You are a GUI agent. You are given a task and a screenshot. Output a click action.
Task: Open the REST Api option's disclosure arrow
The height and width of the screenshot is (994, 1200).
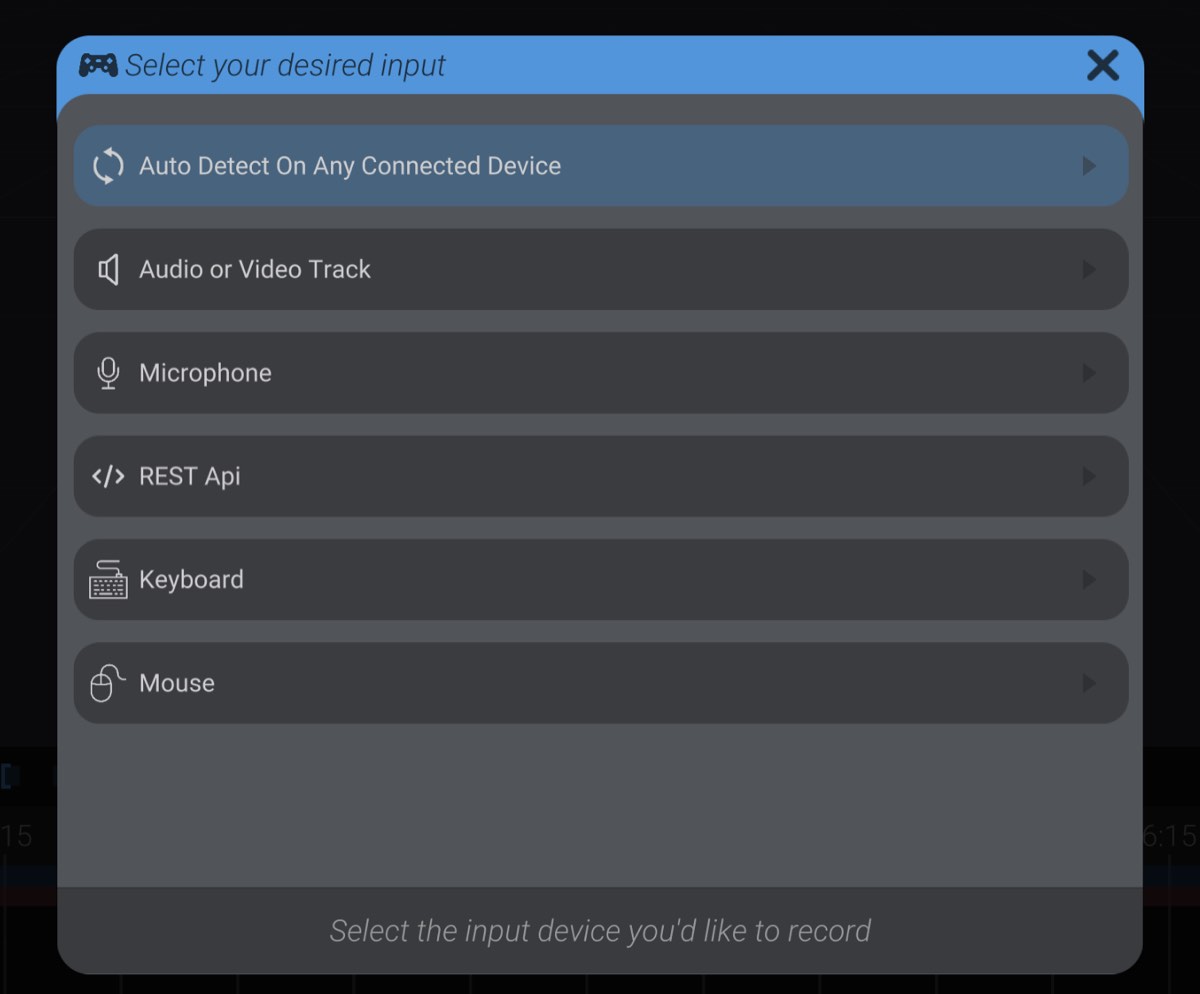[x=1090, y=476]
